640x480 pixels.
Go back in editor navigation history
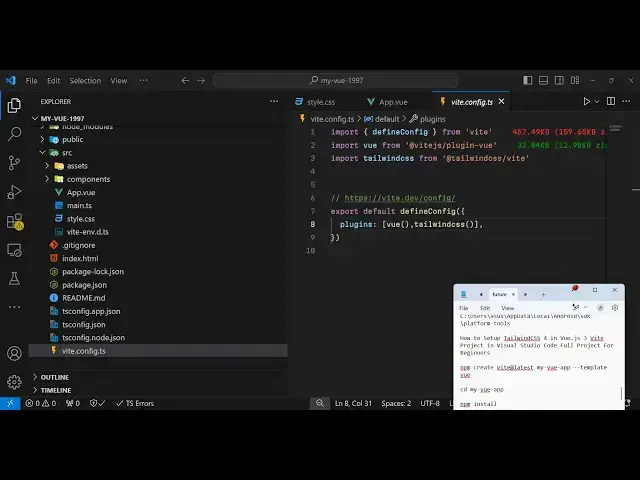coord(185,80)
